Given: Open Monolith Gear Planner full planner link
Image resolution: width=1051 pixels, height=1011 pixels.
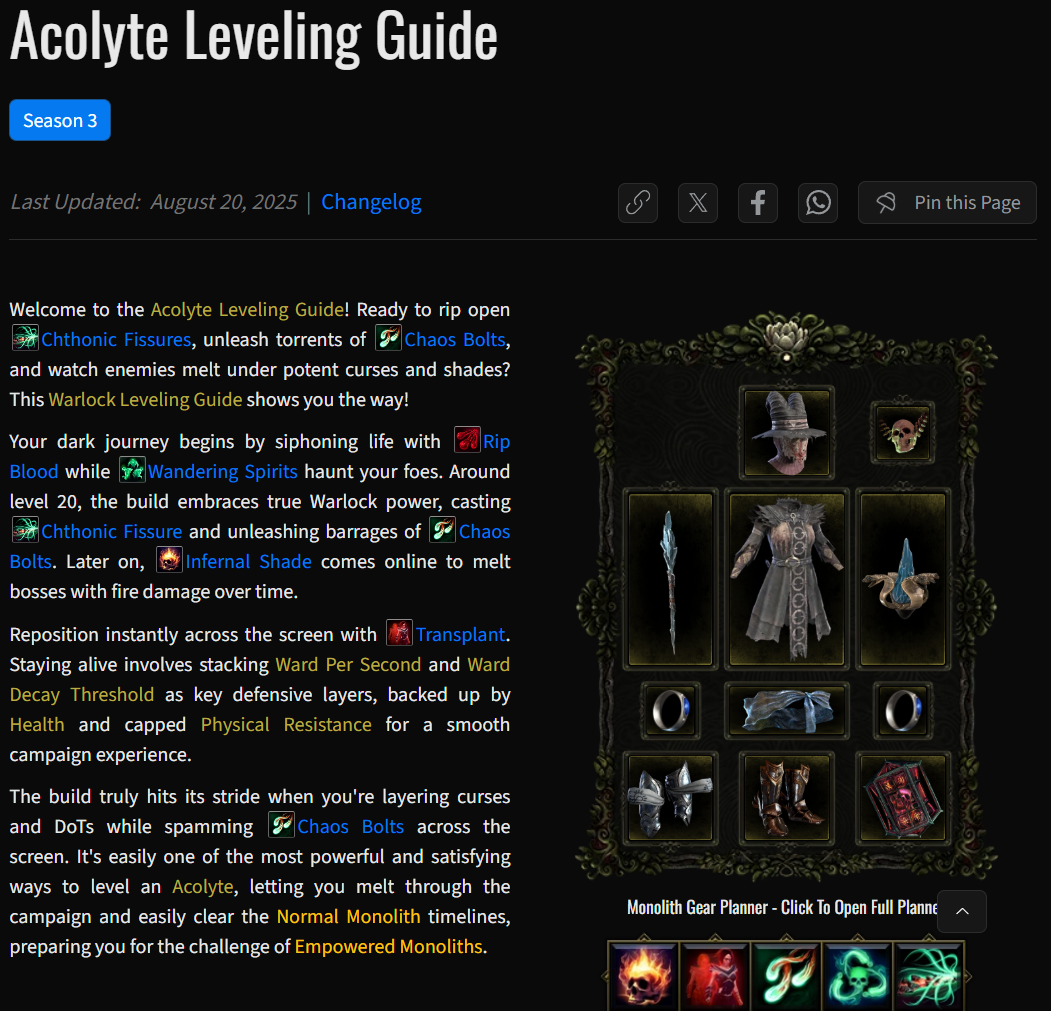Looking at the screenshot, I should (782, 908).
